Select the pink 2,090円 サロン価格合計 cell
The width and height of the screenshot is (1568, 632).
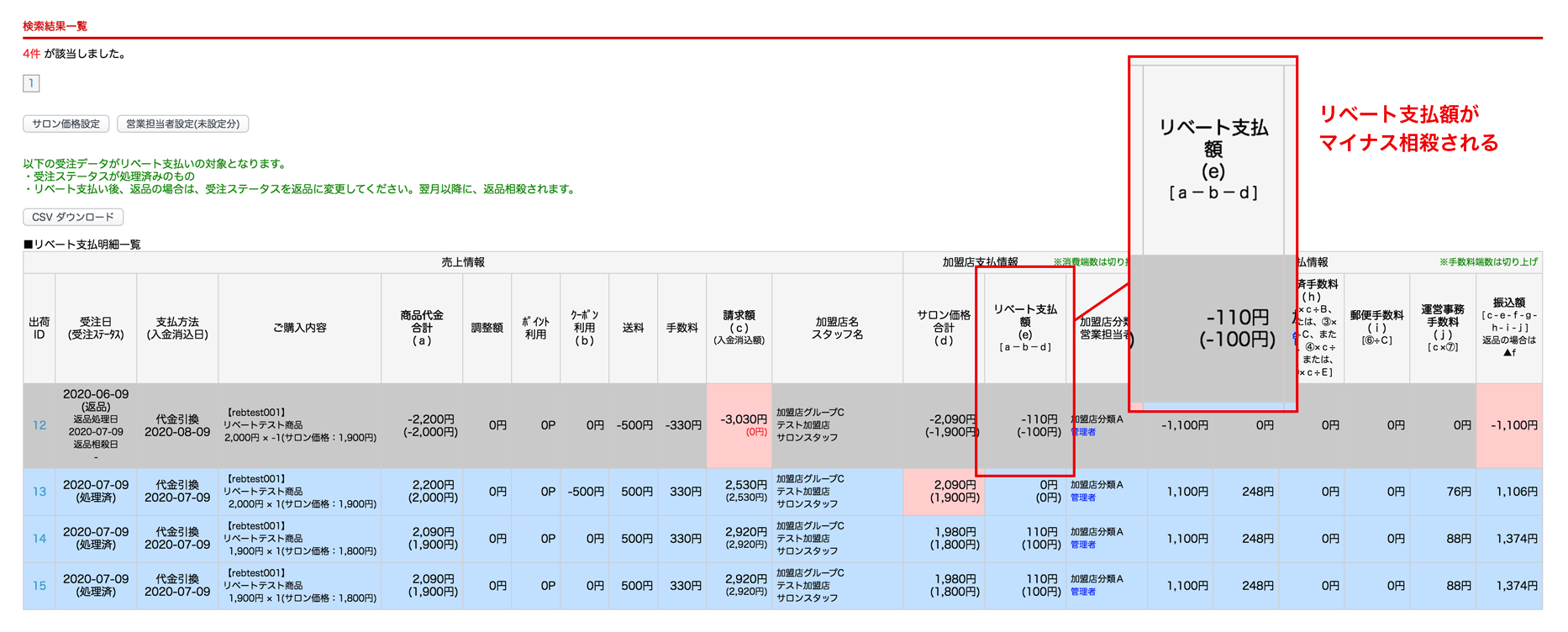944,492
